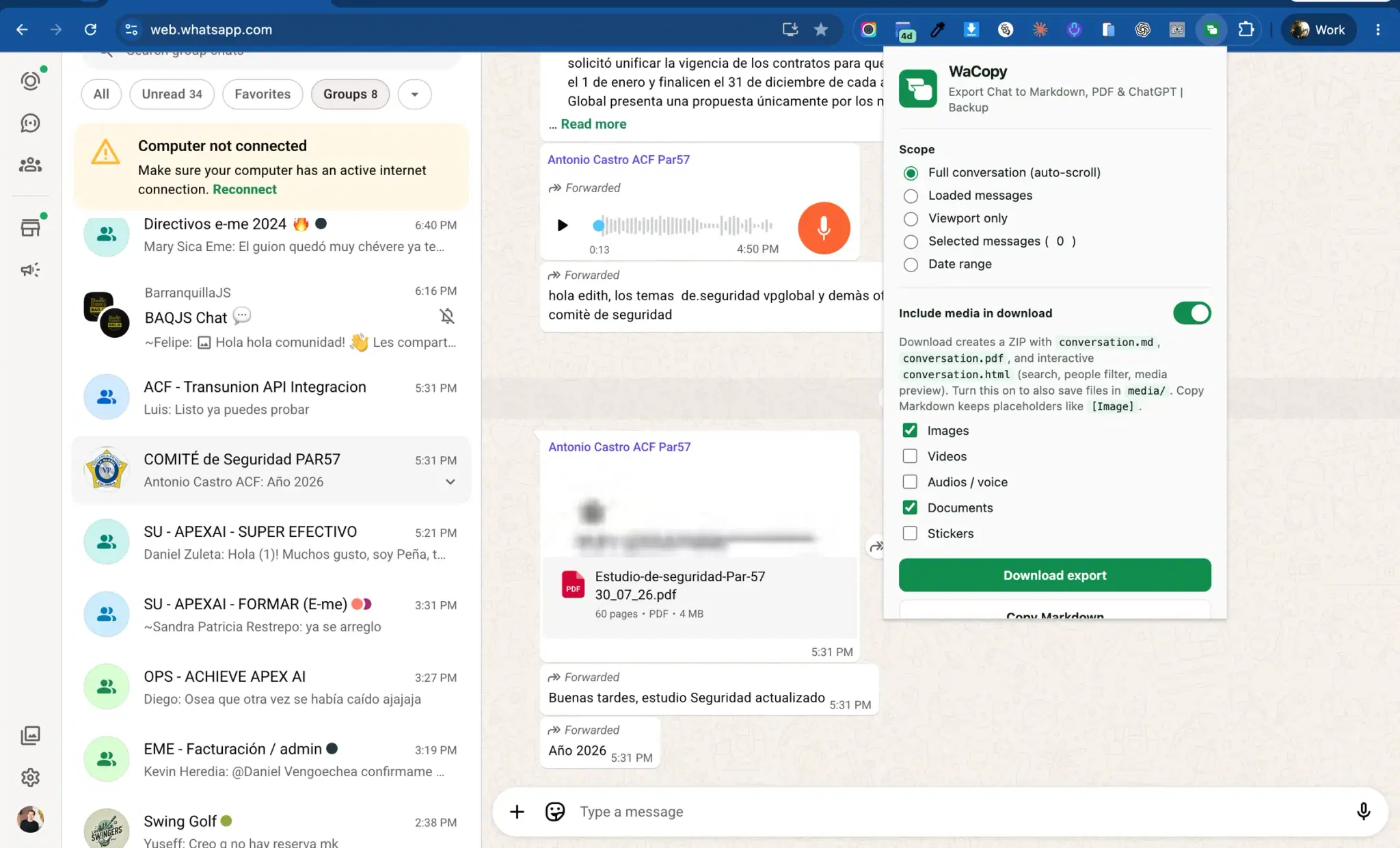Open Chrome three-dot menu
The height and width of the screenshot is (848, 1400).
[1378, 29]
